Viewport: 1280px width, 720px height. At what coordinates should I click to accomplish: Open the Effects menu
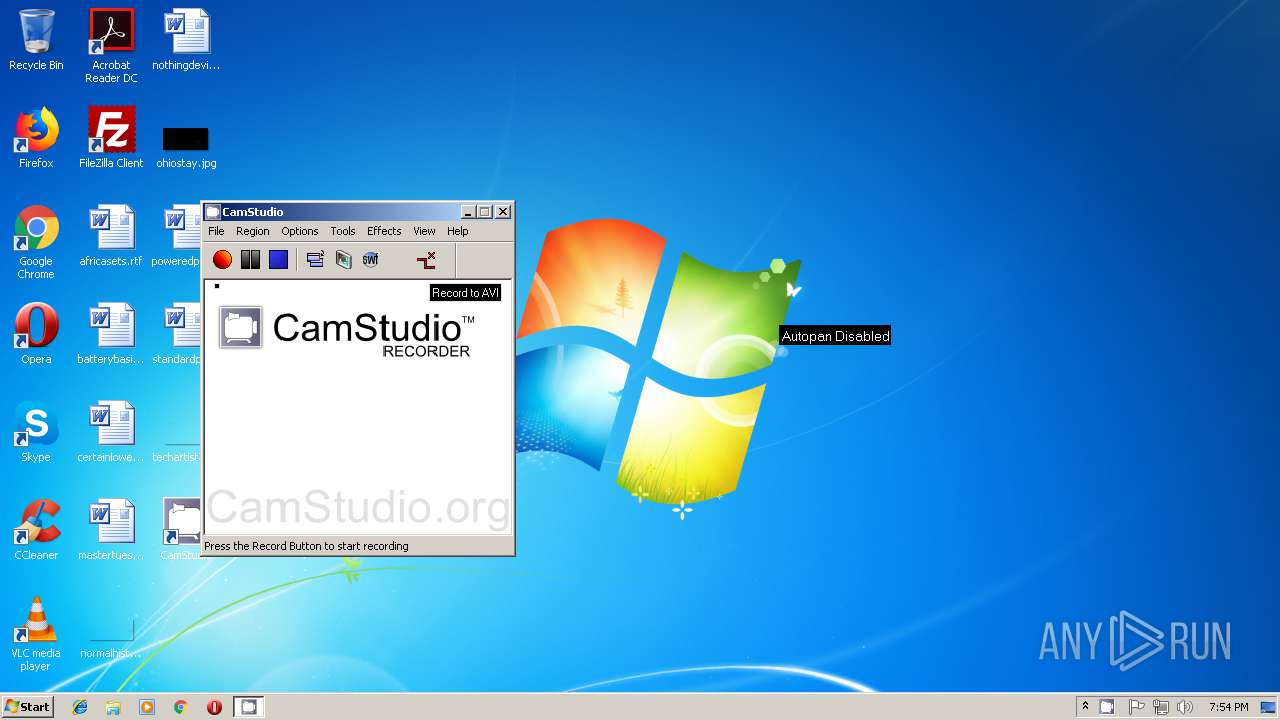click(384, 231)
